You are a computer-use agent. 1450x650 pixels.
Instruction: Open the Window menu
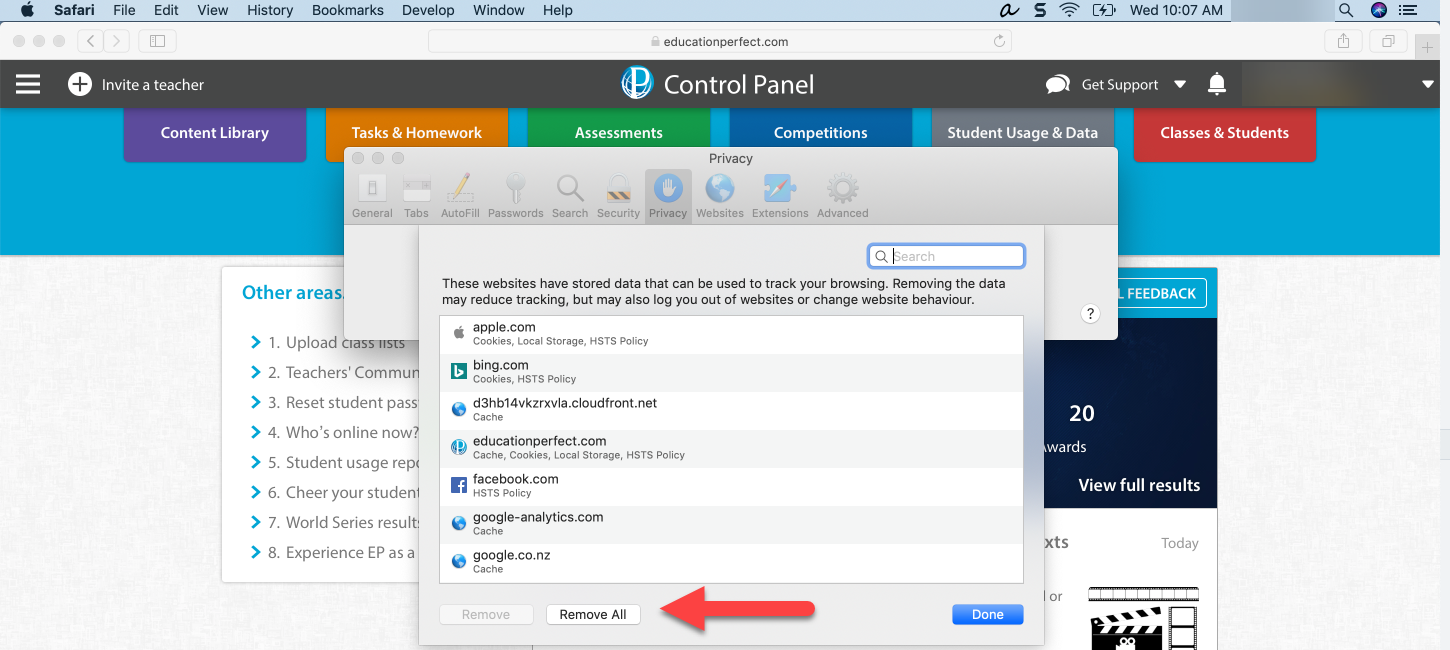499,10
